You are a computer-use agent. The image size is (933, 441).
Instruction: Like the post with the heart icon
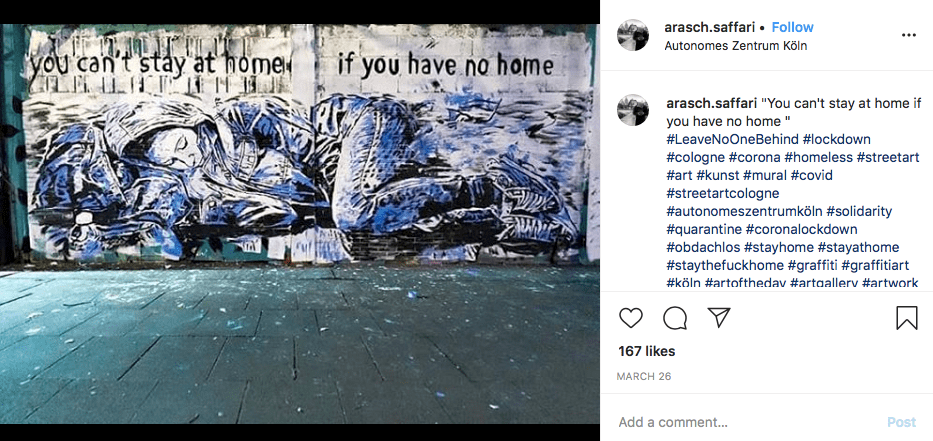(631, 318)
